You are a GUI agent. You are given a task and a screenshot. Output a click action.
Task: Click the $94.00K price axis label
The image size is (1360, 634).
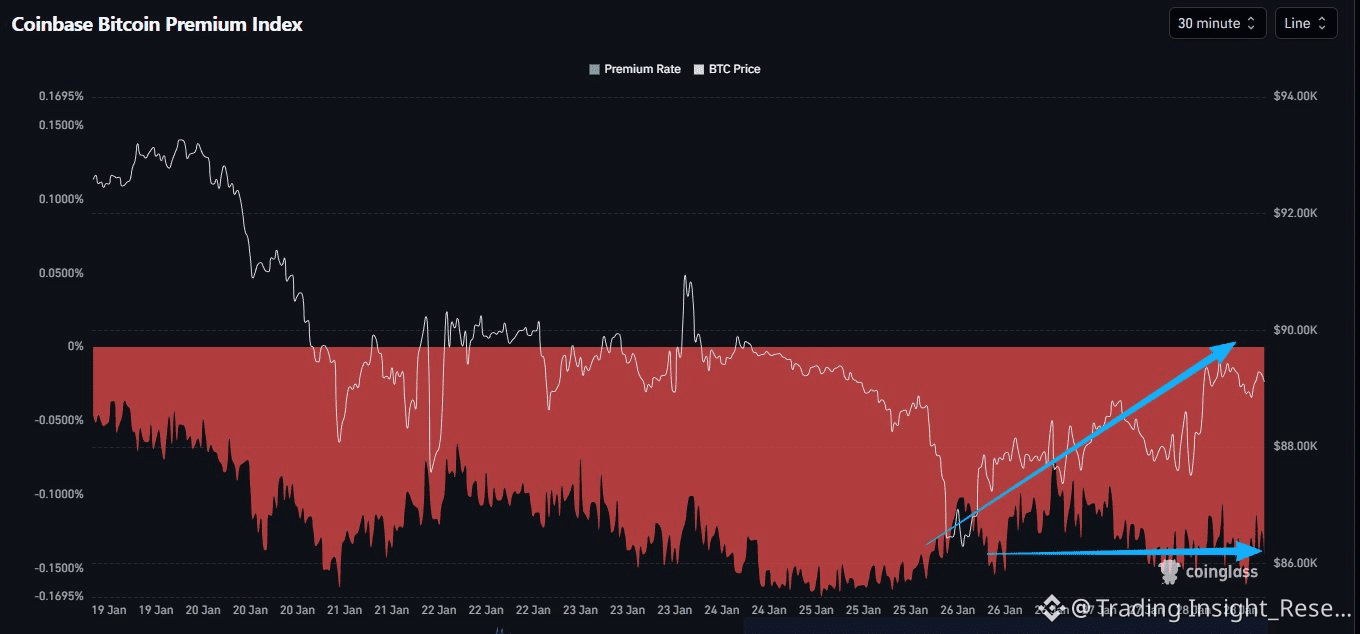click(x=1295, y=96)
